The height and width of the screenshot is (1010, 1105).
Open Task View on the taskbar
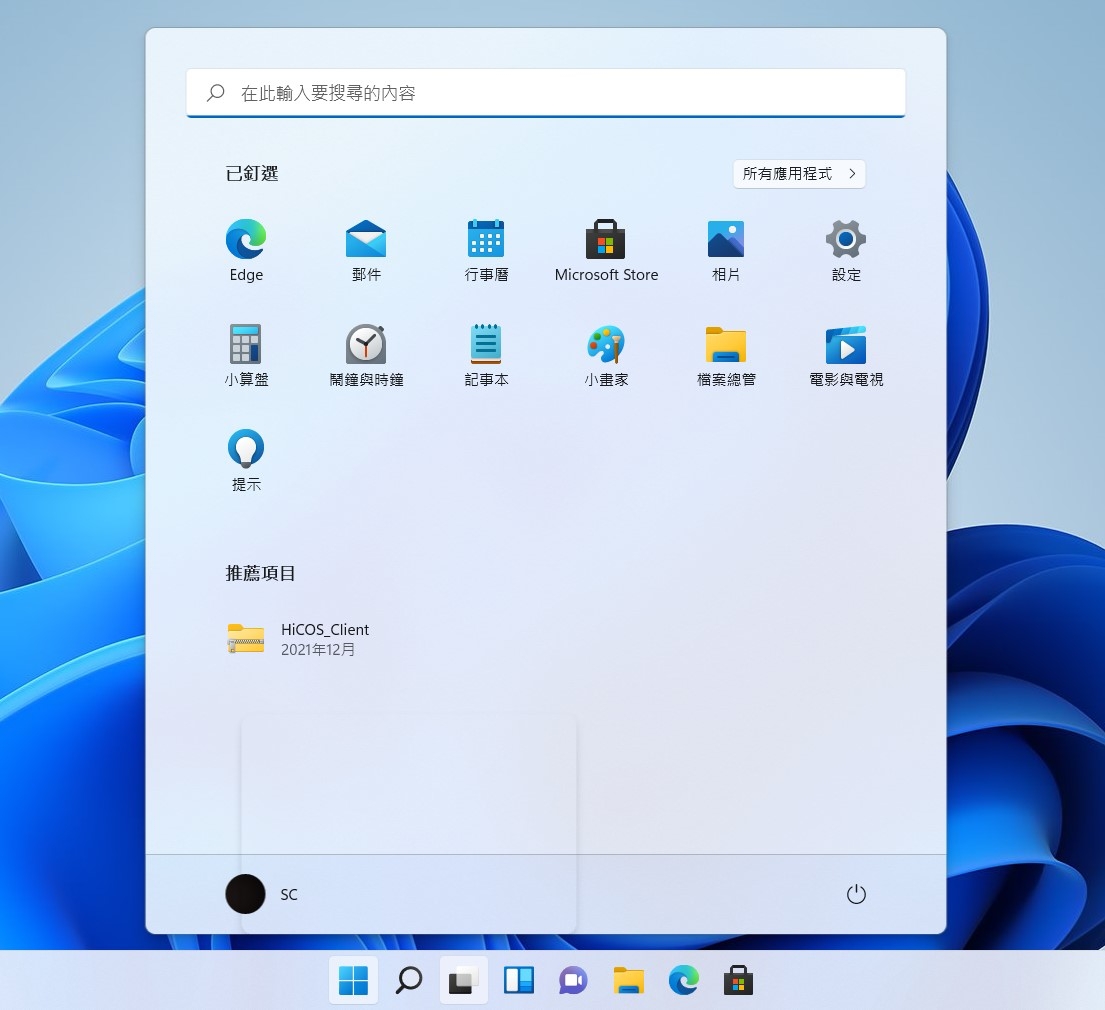[463, 981]
